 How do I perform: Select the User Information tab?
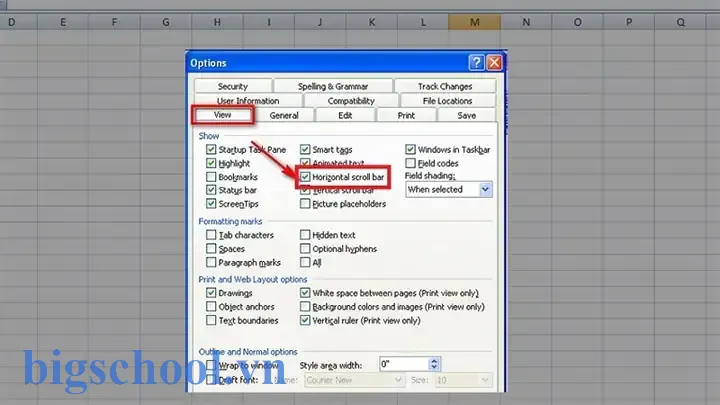click(x=248, y=101)
